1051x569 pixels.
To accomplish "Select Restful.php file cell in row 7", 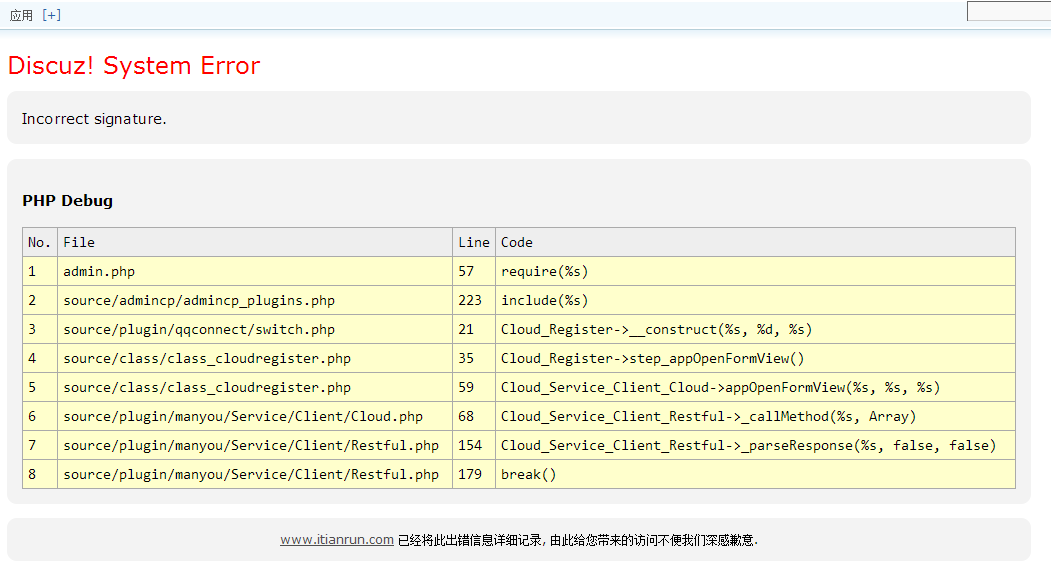I will point(255,445).
